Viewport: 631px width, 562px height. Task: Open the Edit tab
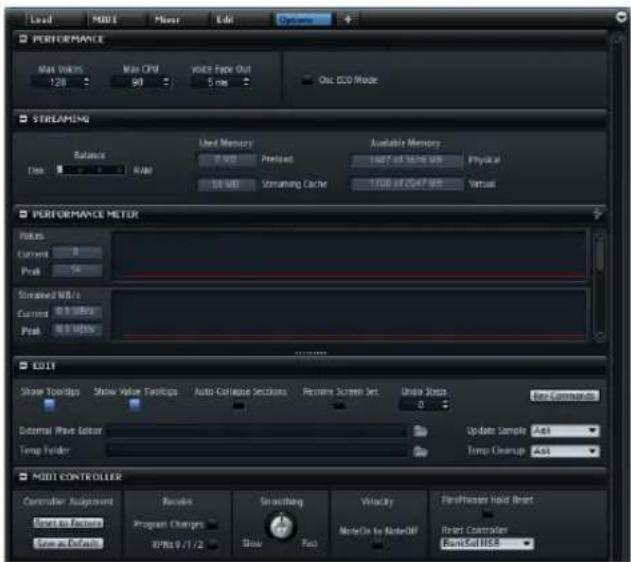[x=225, y=19]
